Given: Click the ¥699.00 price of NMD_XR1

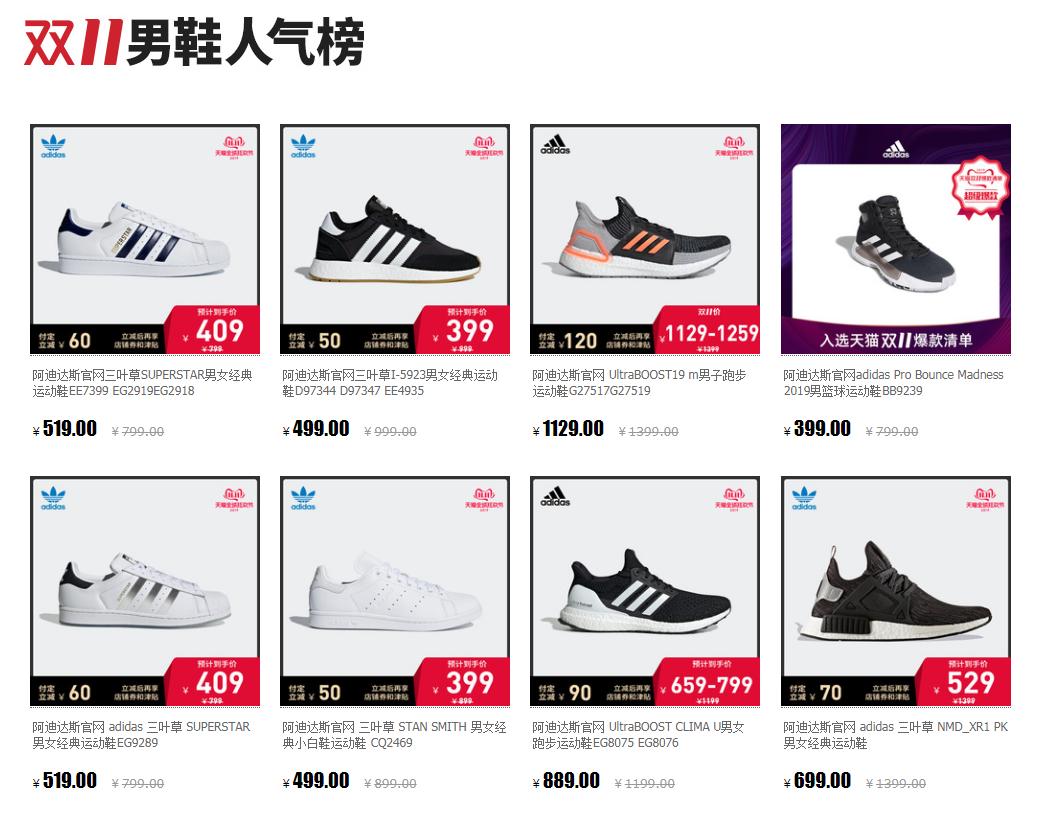Looking at the screenshot, I should pos(816,781).
